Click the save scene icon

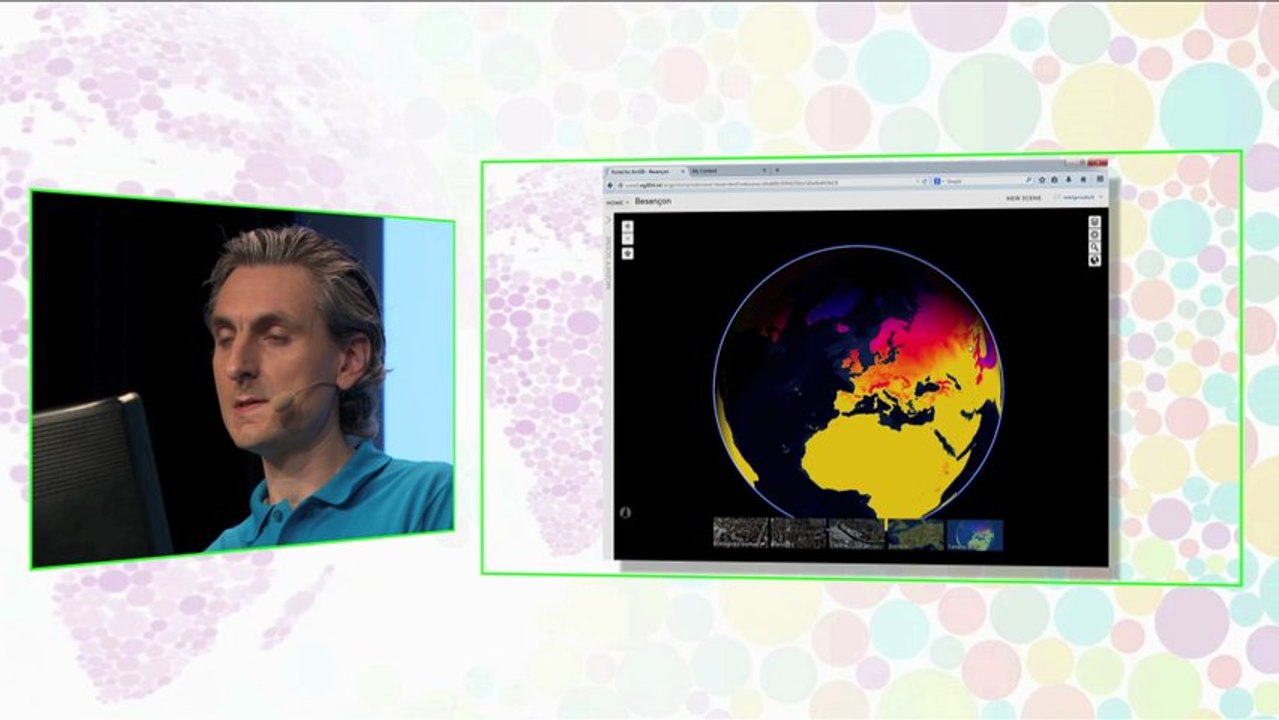1095,222
